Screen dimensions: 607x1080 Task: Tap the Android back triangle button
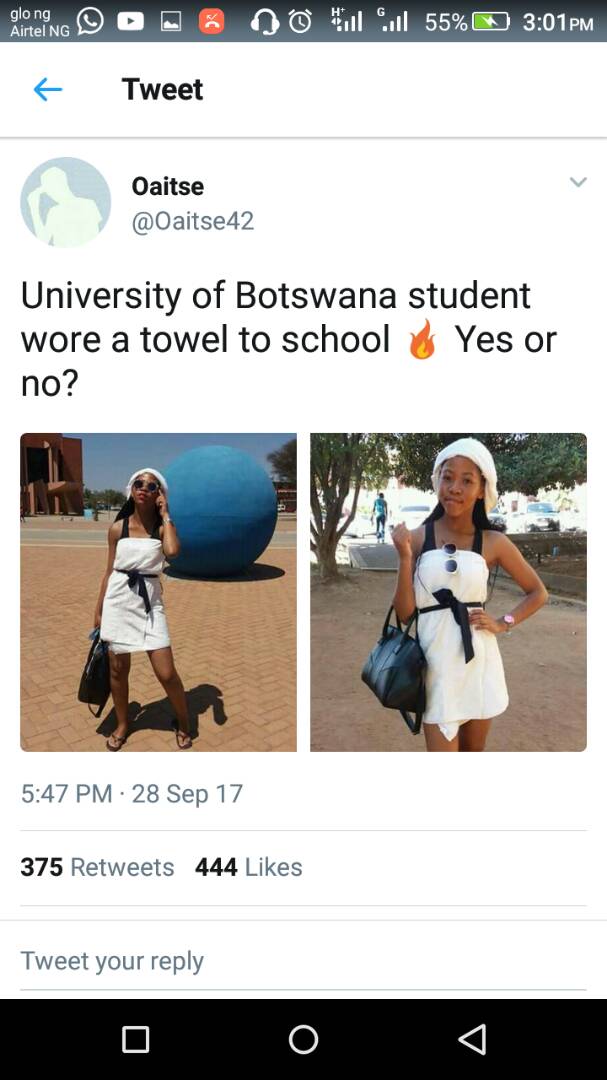(x=472, y=1039)
